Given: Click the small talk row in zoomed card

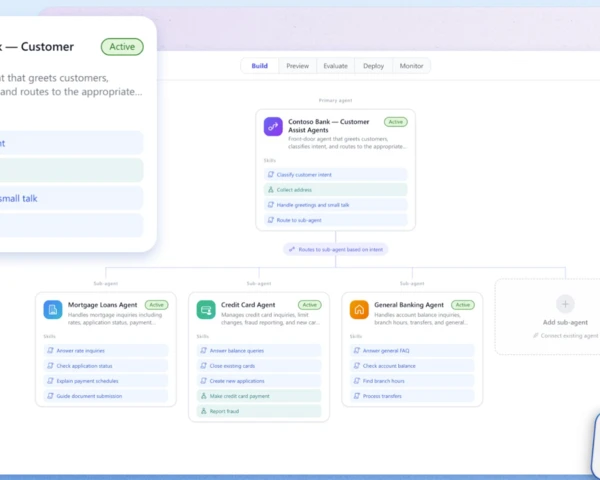Looking at the screenshot, I should coord(72,198).
